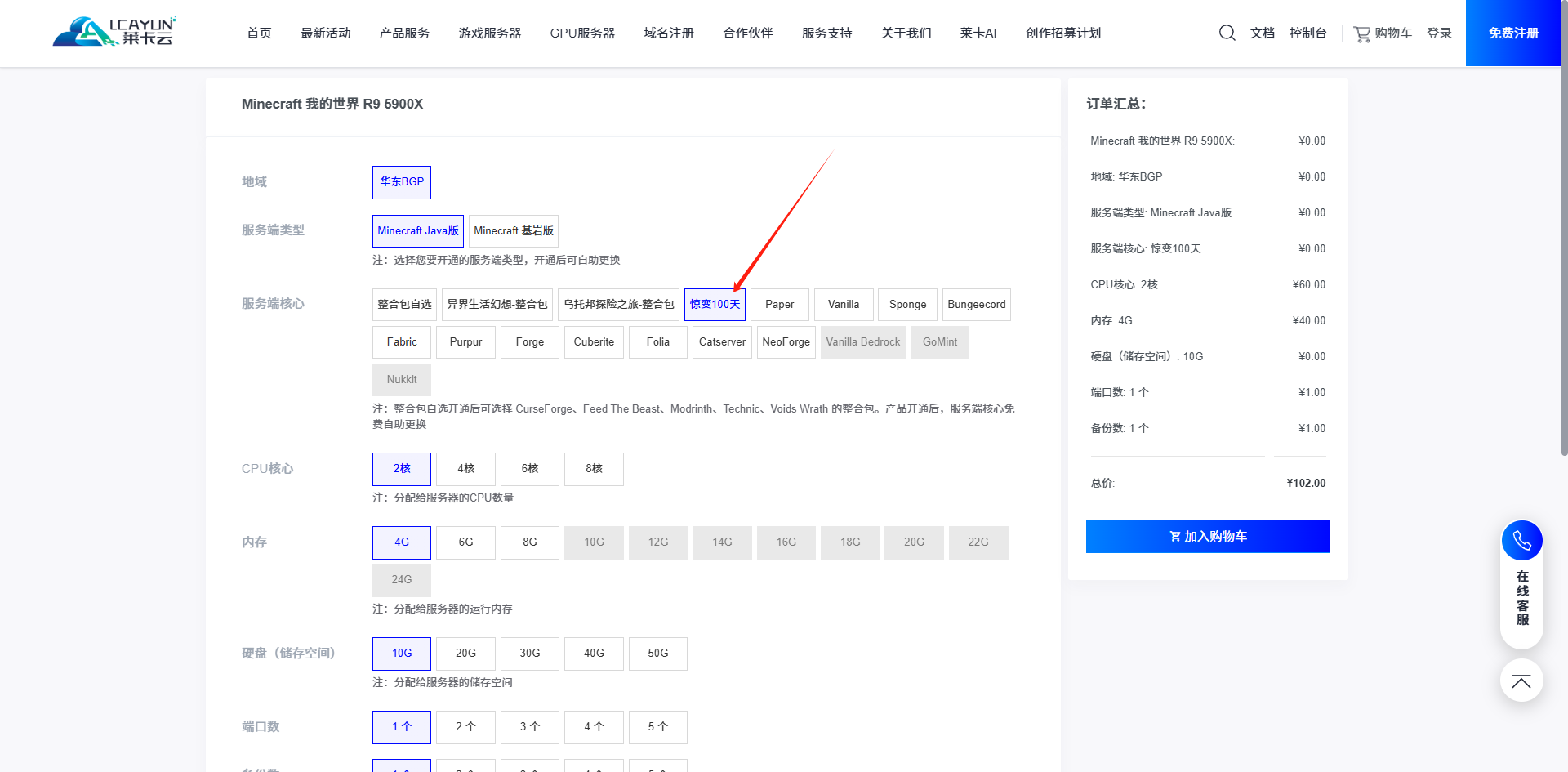Image resolution: width=1568 pixels, height=772 pixels.
Task: Open the 产品服务 menu
Action: coord(404,33)
